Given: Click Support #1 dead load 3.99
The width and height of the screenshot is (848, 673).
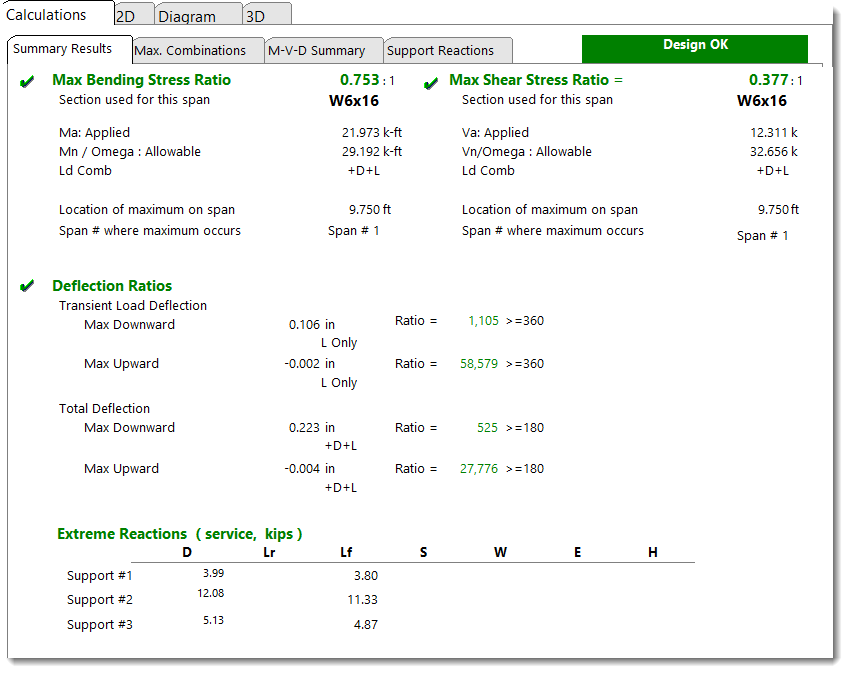Looking at the screenshot, I should (x=214, y=573).
